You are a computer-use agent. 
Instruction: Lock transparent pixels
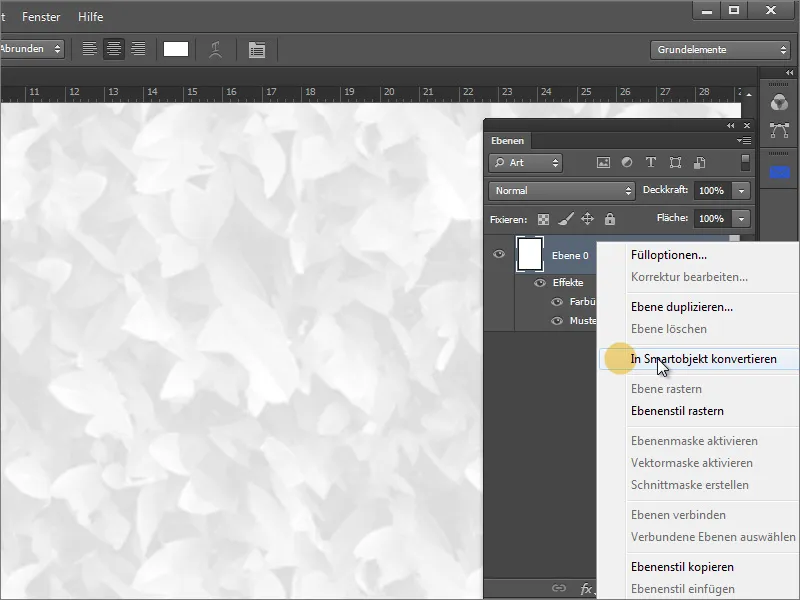[x=543, y=219]
